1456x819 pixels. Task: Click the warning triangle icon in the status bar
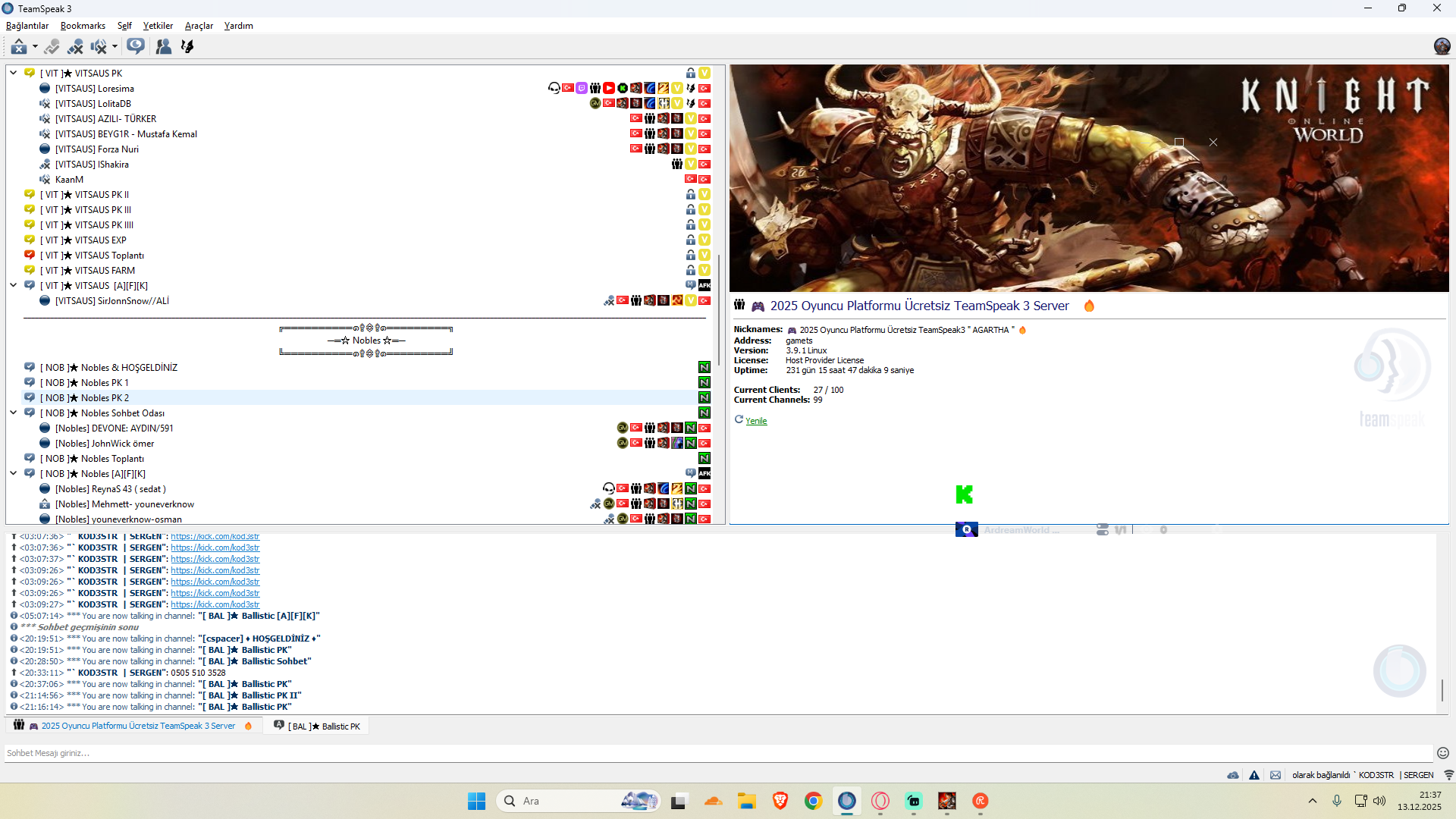[x=1254, y=775]
